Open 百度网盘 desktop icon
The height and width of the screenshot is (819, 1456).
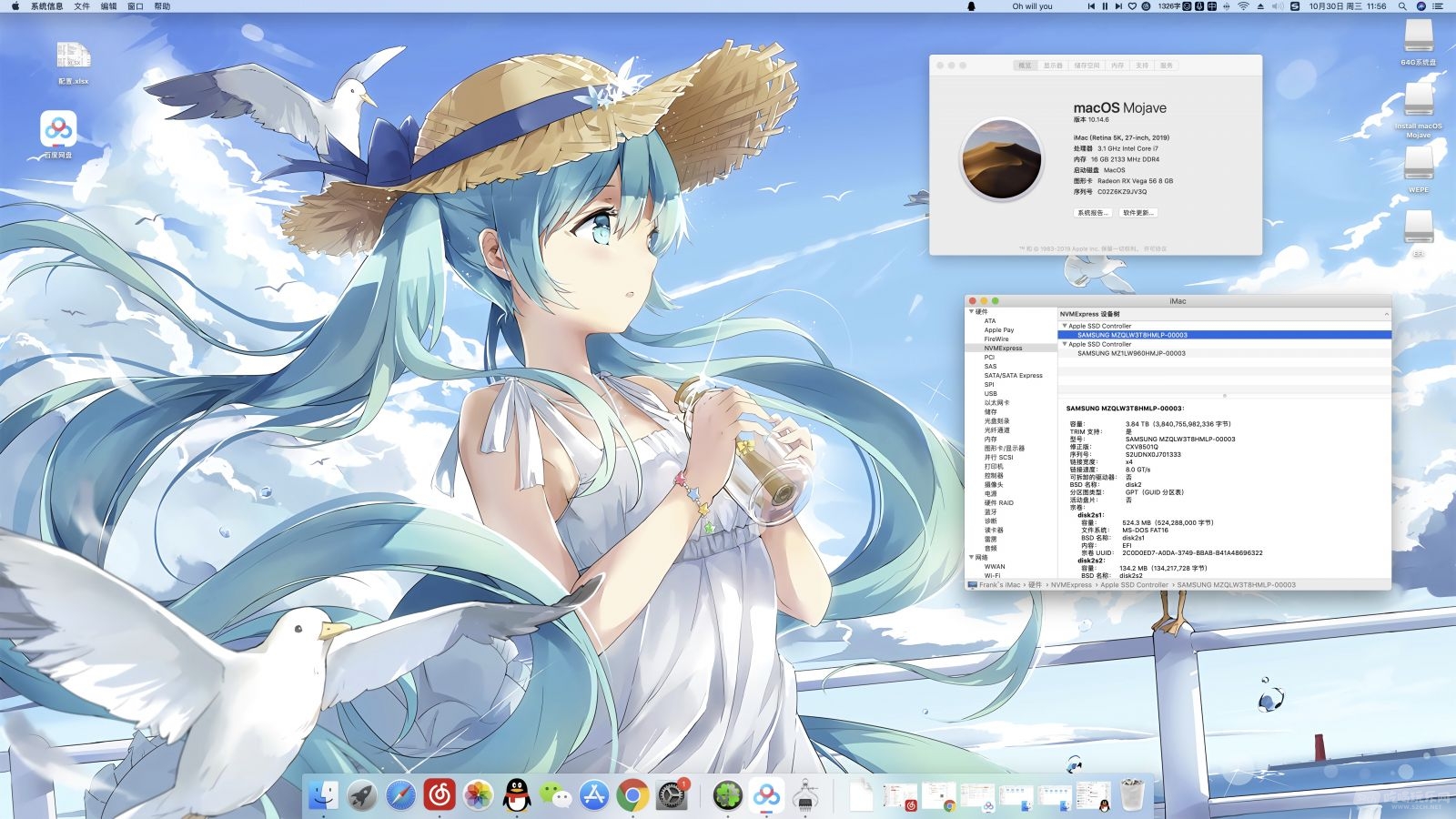point(58,135)
